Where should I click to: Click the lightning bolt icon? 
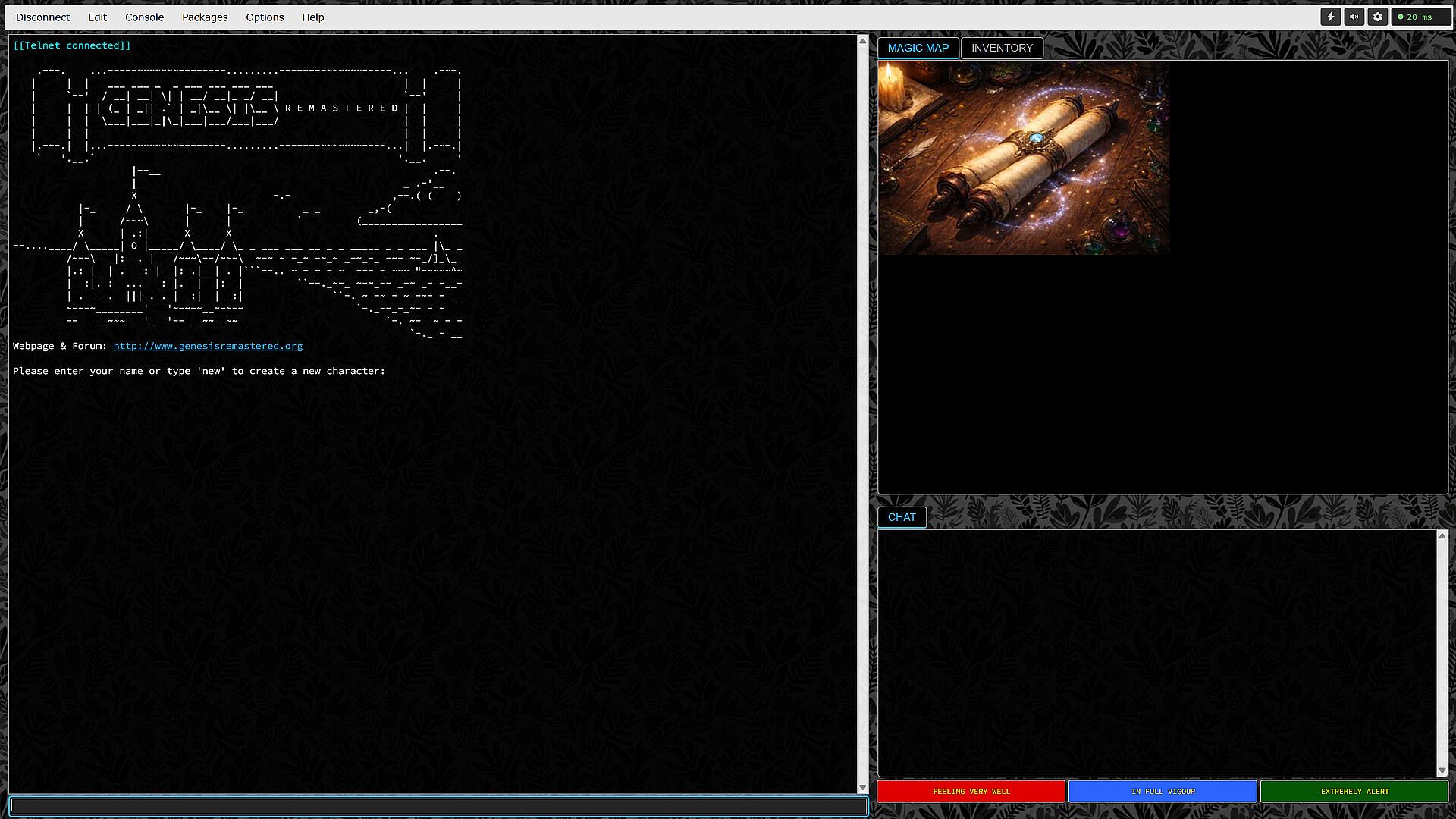(x=1330, y=17)
